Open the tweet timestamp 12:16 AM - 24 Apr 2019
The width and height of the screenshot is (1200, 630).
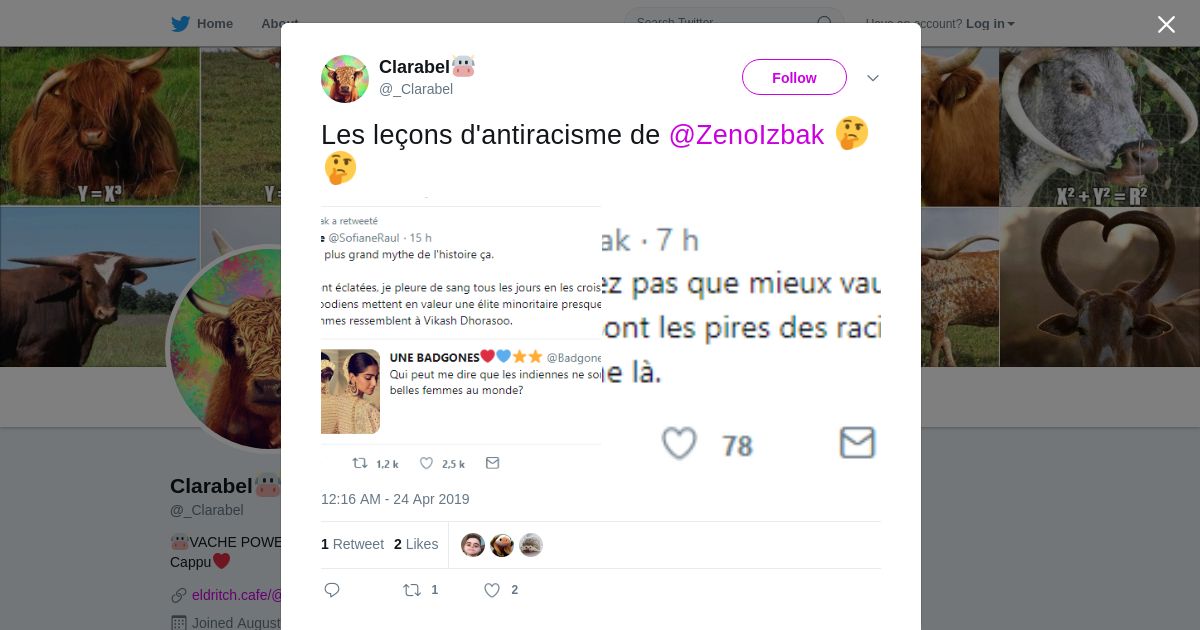pos(395,499)
